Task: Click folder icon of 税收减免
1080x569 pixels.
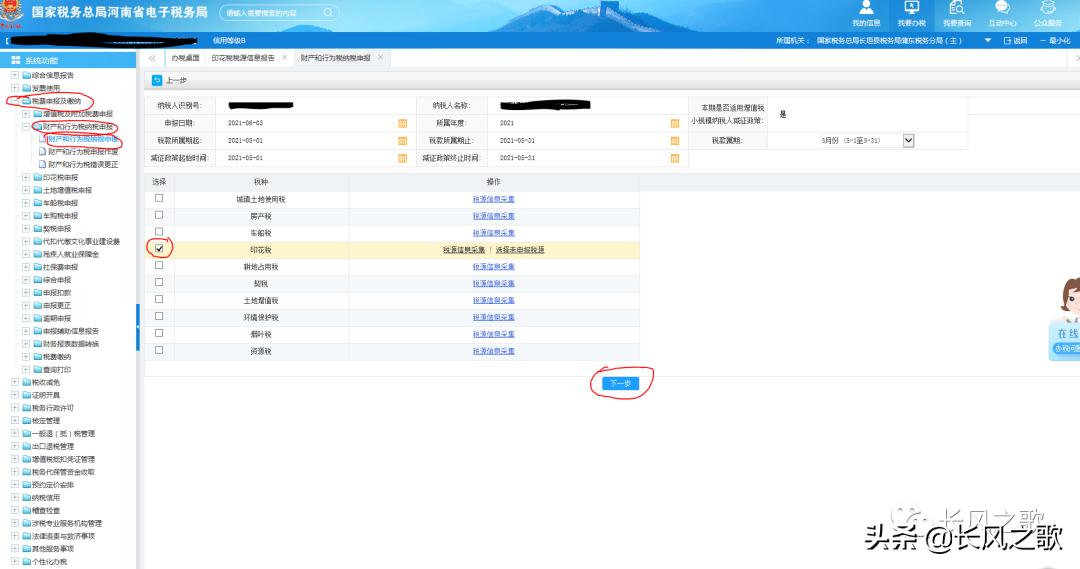Action: point(26,382)
